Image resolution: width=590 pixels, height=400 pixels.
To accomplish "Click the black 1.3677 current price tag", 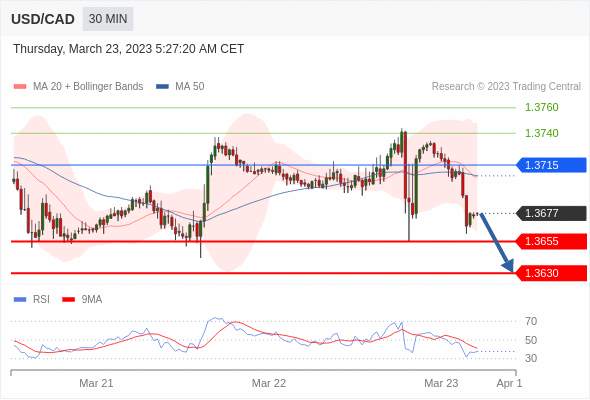I will (552, 213).
